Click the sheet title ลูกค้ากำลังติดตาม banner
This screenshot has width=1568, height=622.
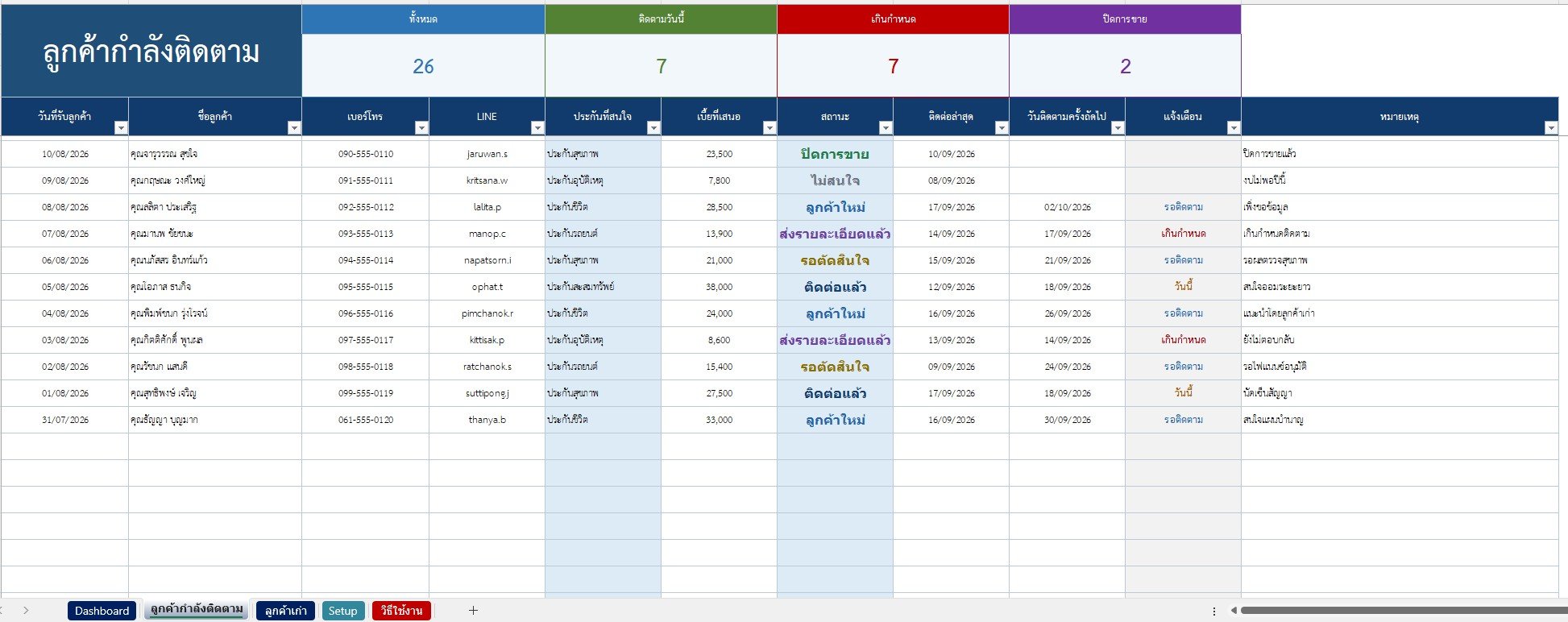coord(151,52)
